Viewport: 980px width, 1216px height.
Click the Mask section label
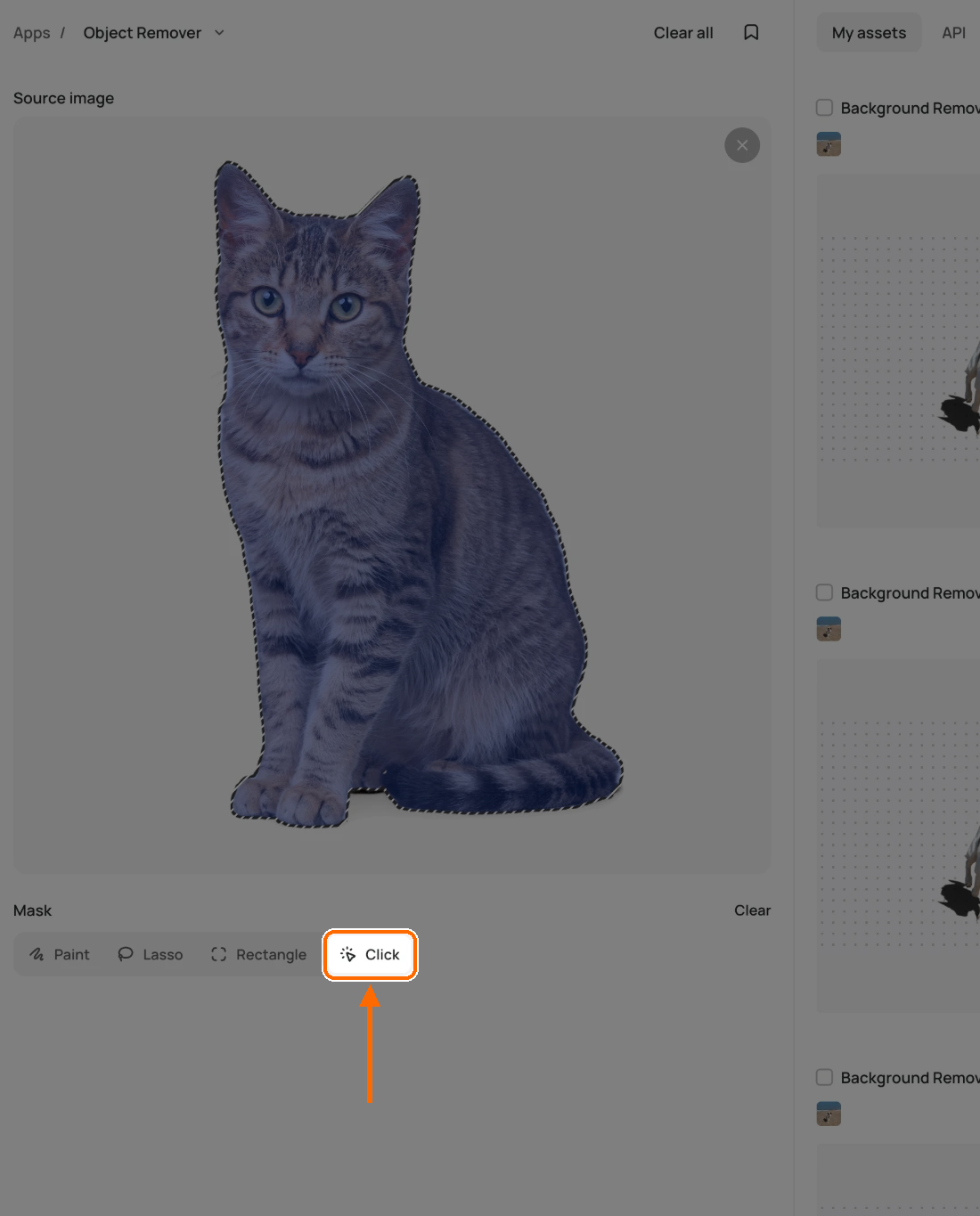tap(32, 910)
